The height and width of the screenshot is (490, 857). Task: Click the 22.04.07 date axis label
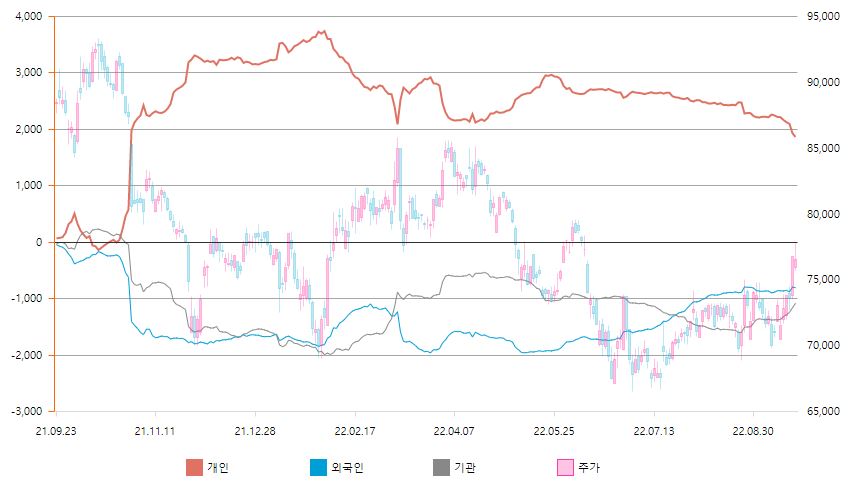coord(454,430)
